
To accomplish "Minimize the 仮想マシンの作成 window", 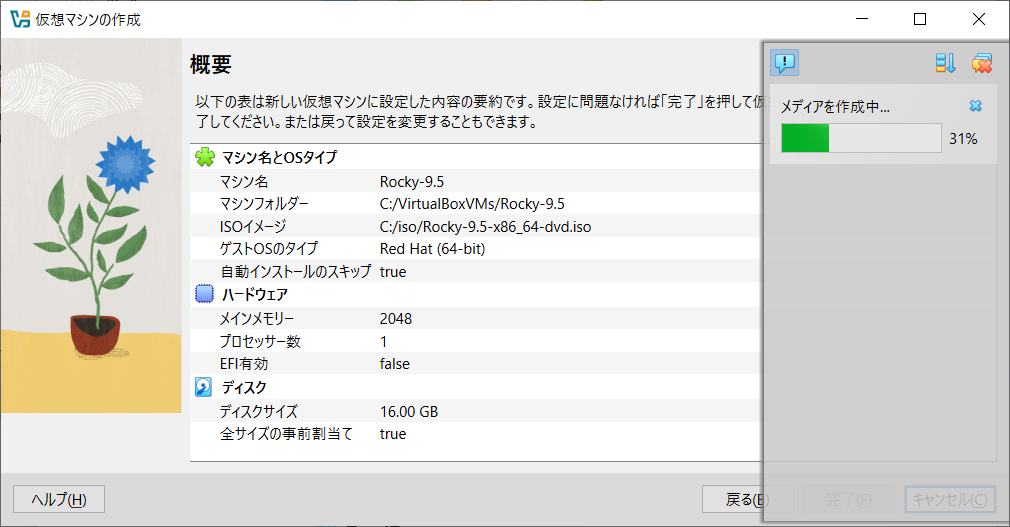I will pyautogui.click(x=862, y=19).
